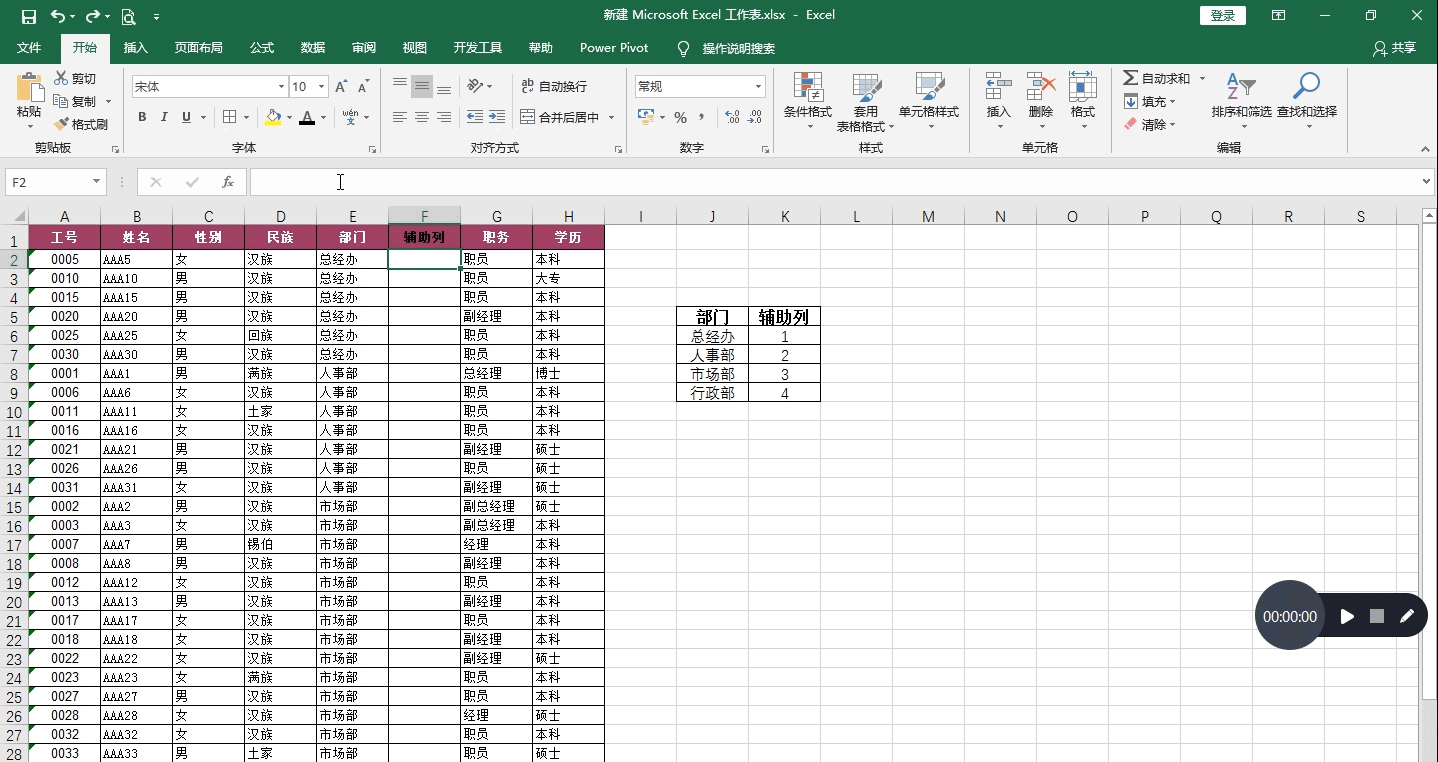Viewport: 1438px width, 762px height.
Task: Toggle bold formatting
Action: click(x=142, y=117)
